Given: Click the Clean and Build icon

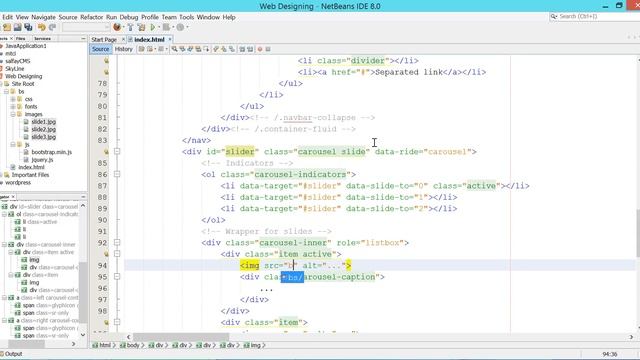Looking at the screenshot, I should coord(141,27).
